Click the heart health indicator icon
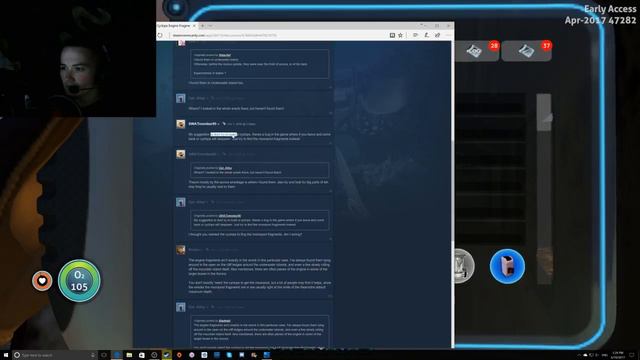 [42, 281]
